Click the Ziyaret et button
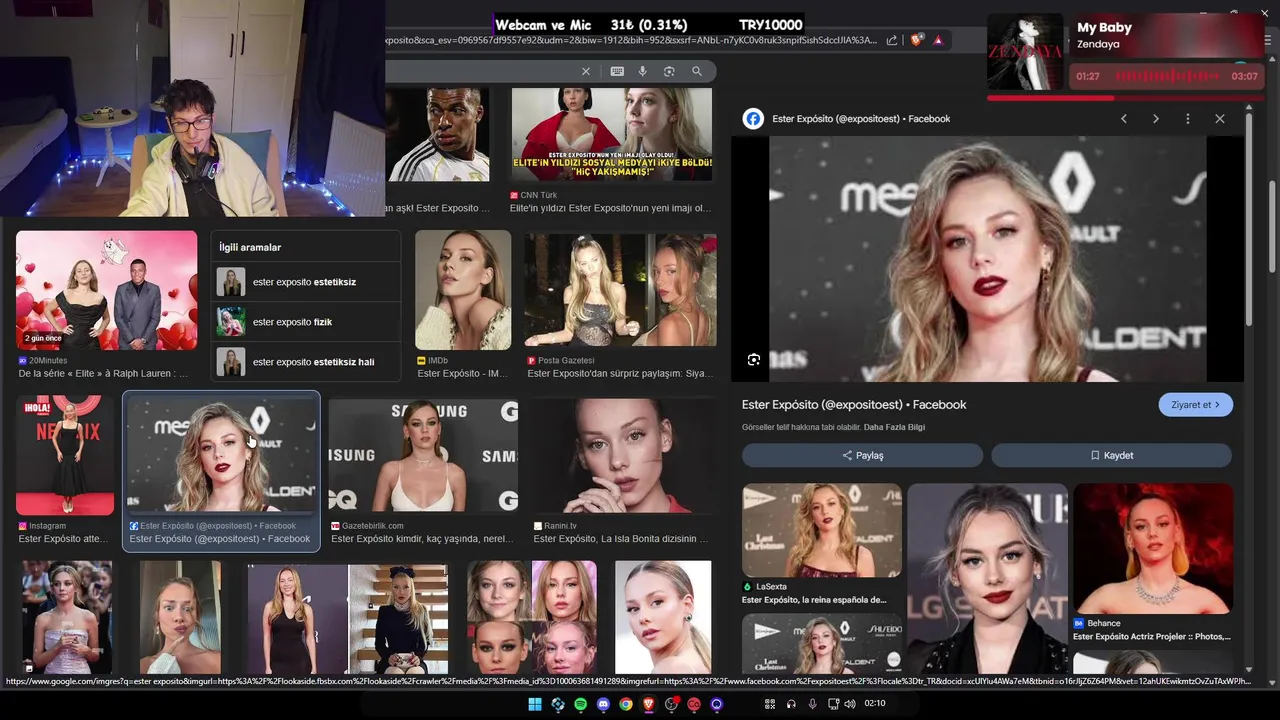Viewport: 1280px width, 720px height. coord(1195,405)
